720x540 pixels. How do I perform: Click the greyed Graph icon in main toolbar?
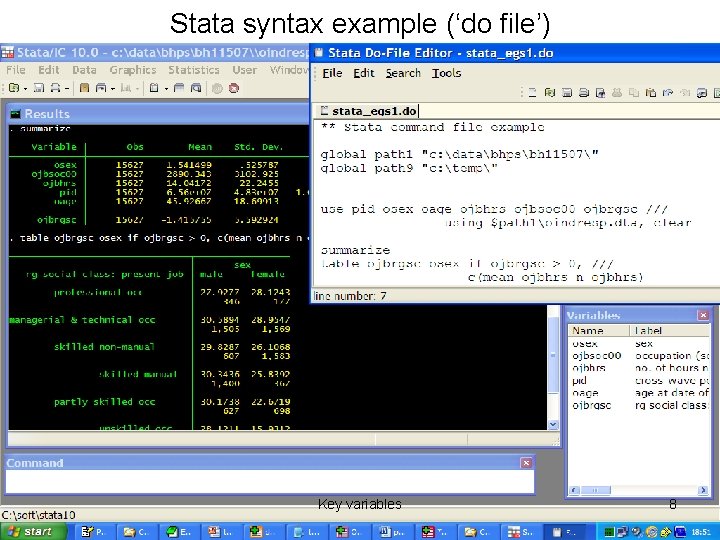click(x=125, y=88)
